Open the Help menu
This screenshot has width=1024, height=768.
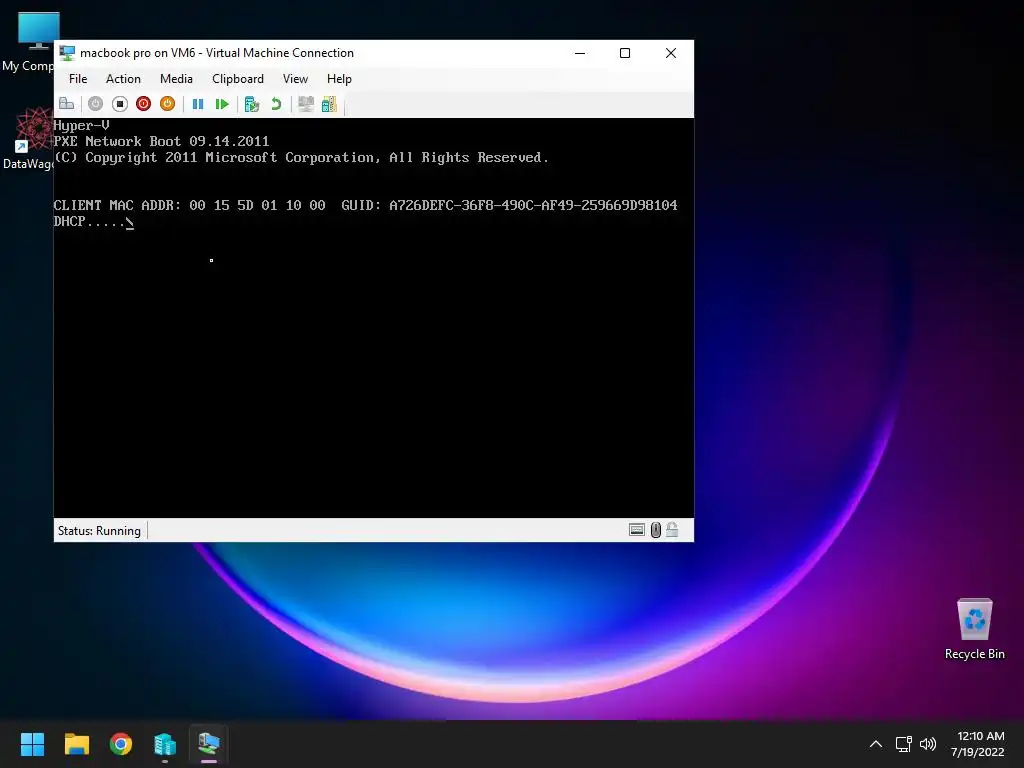(x=339, y=79)
